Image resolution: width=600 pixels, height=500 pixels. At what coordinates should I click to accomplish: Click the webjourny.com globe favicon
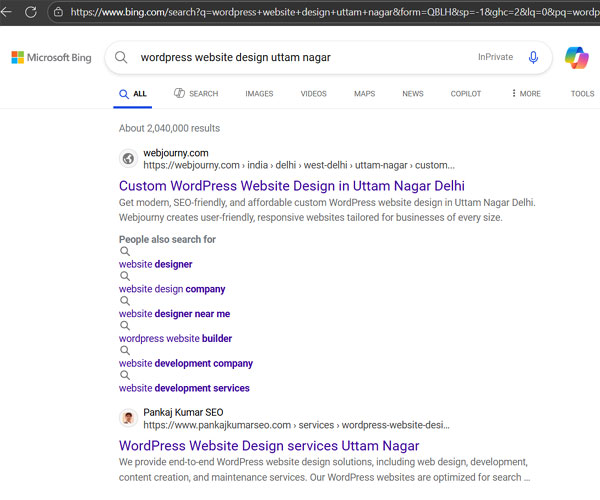point(128,159)
